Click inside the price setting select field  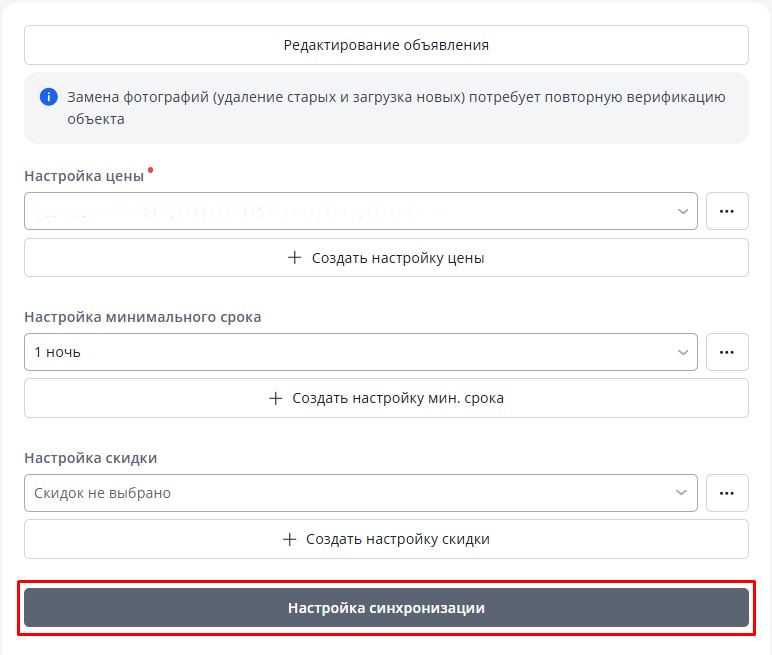pyautogui.click(x=340, y=211)
